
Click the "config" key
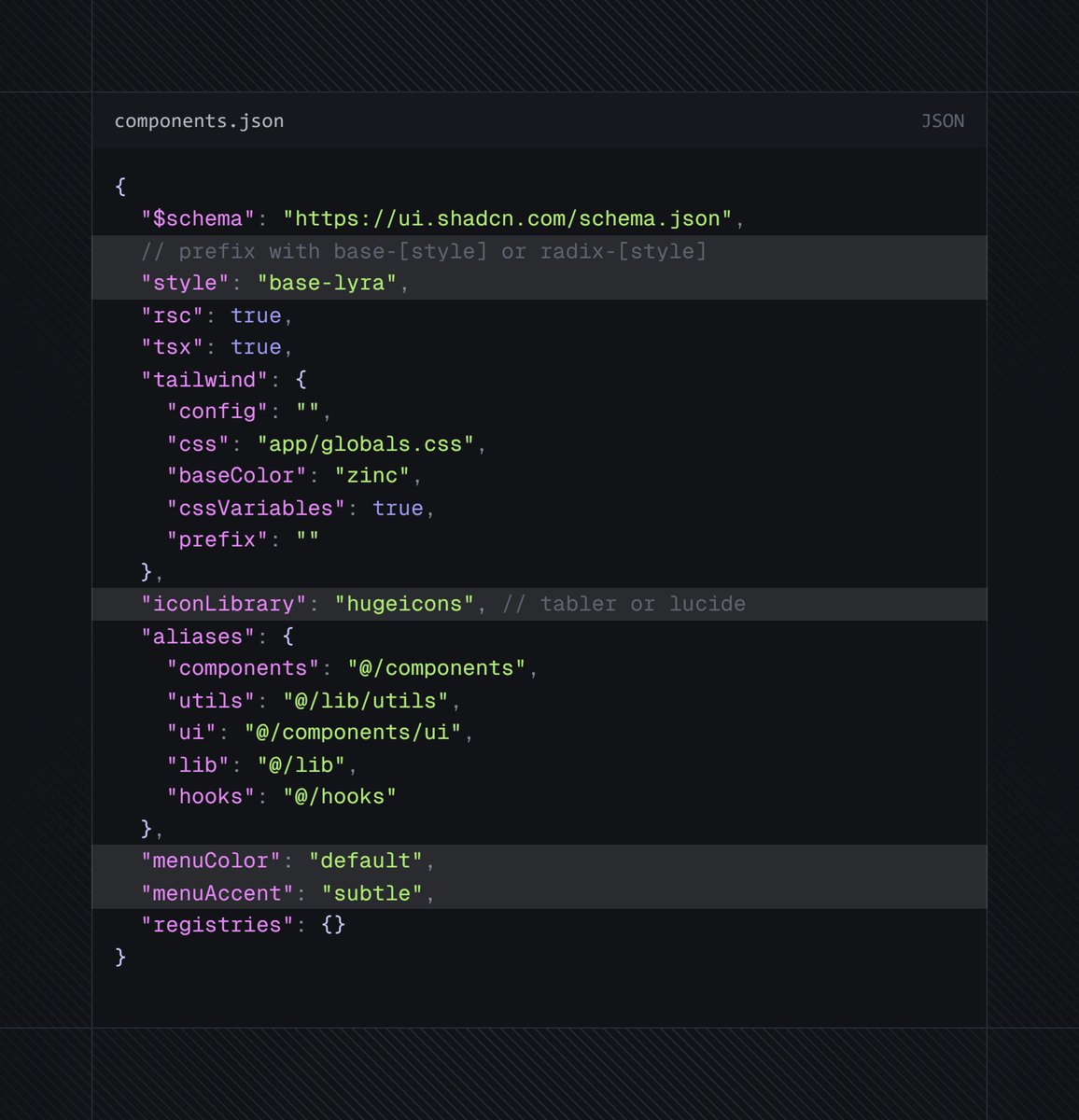tap(217, 412)
